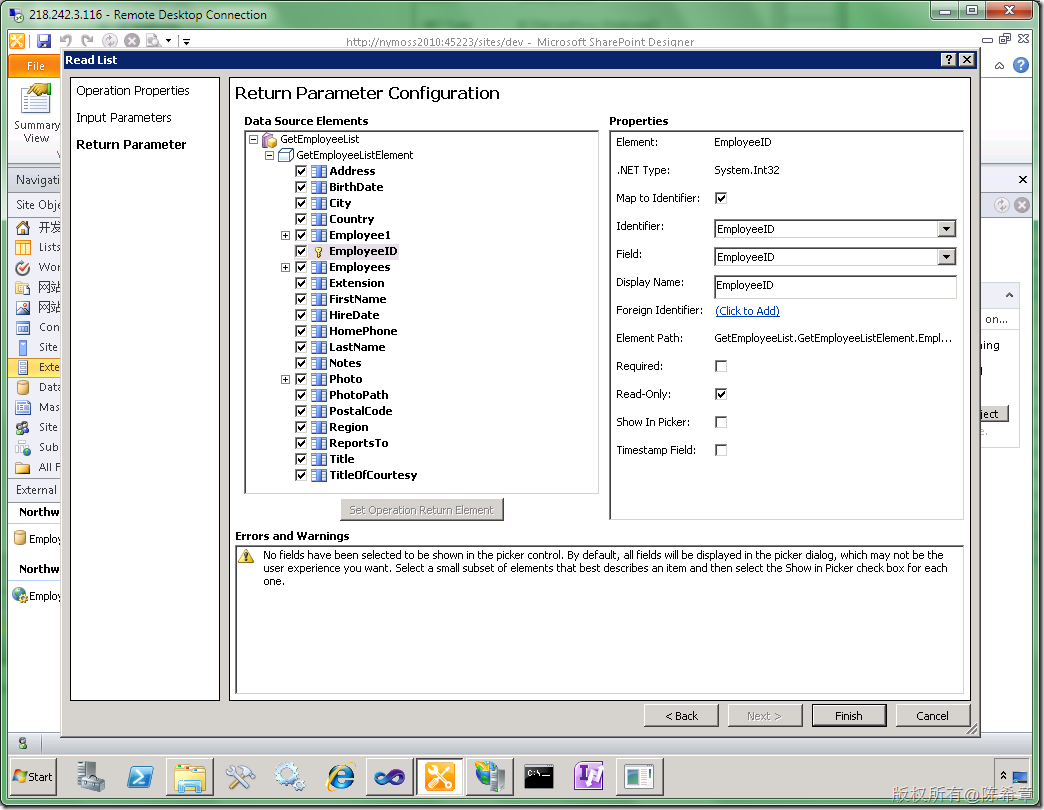Screen dimensions: 1044x810
Task: Uncheck the Country element checkbox
Action: click(x=301, y=219)
